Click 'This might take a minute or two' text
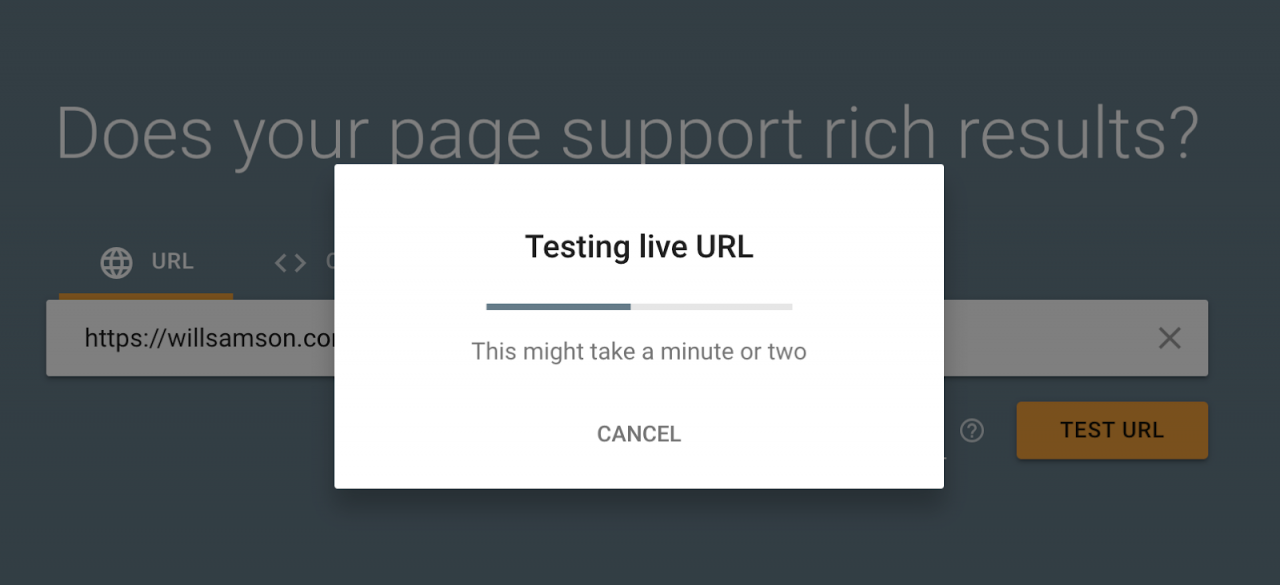Screen dimensions: 1280x585 (x=639, y=352)
